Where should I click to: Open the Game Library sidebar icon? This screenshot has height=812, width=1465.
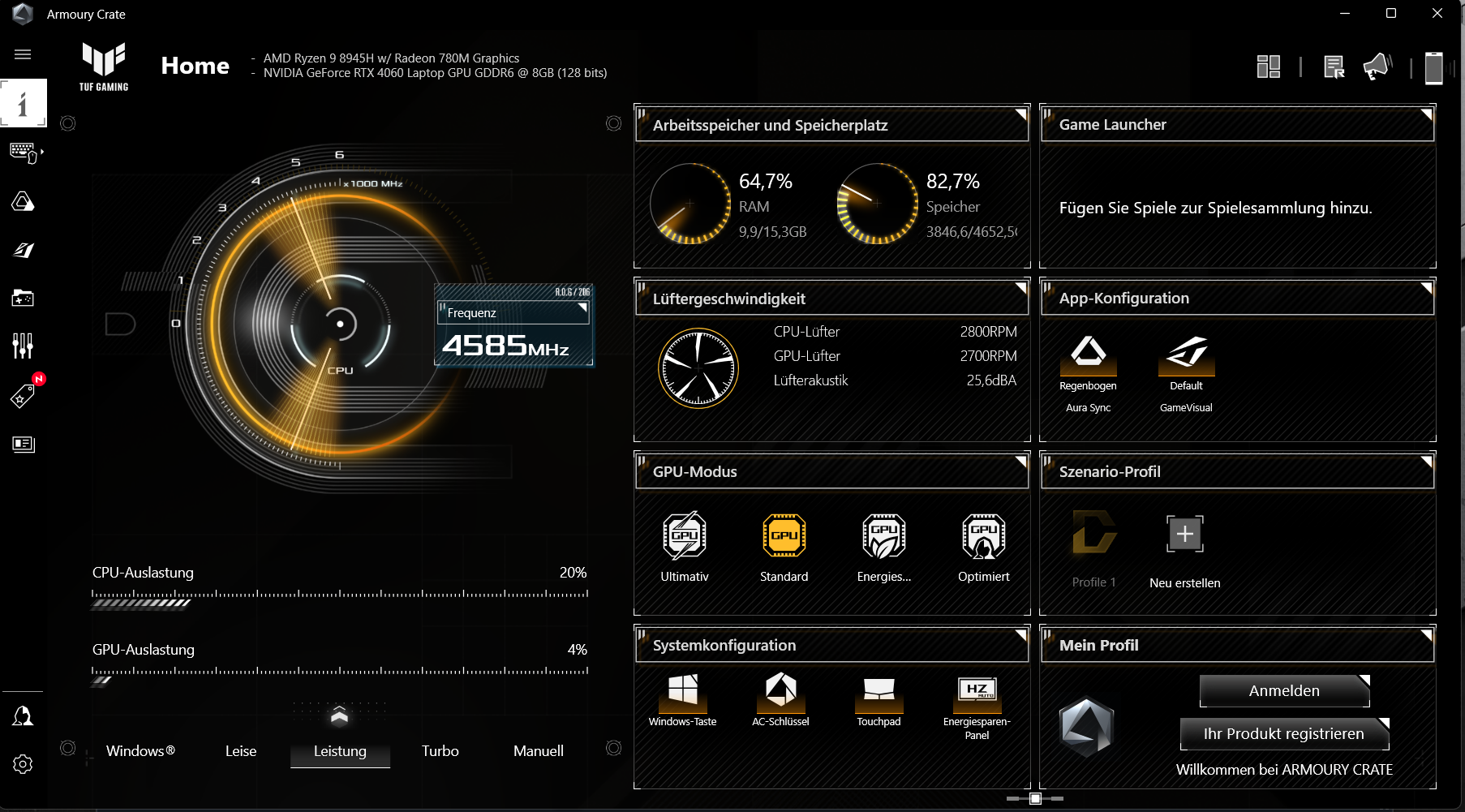point(23,298)
